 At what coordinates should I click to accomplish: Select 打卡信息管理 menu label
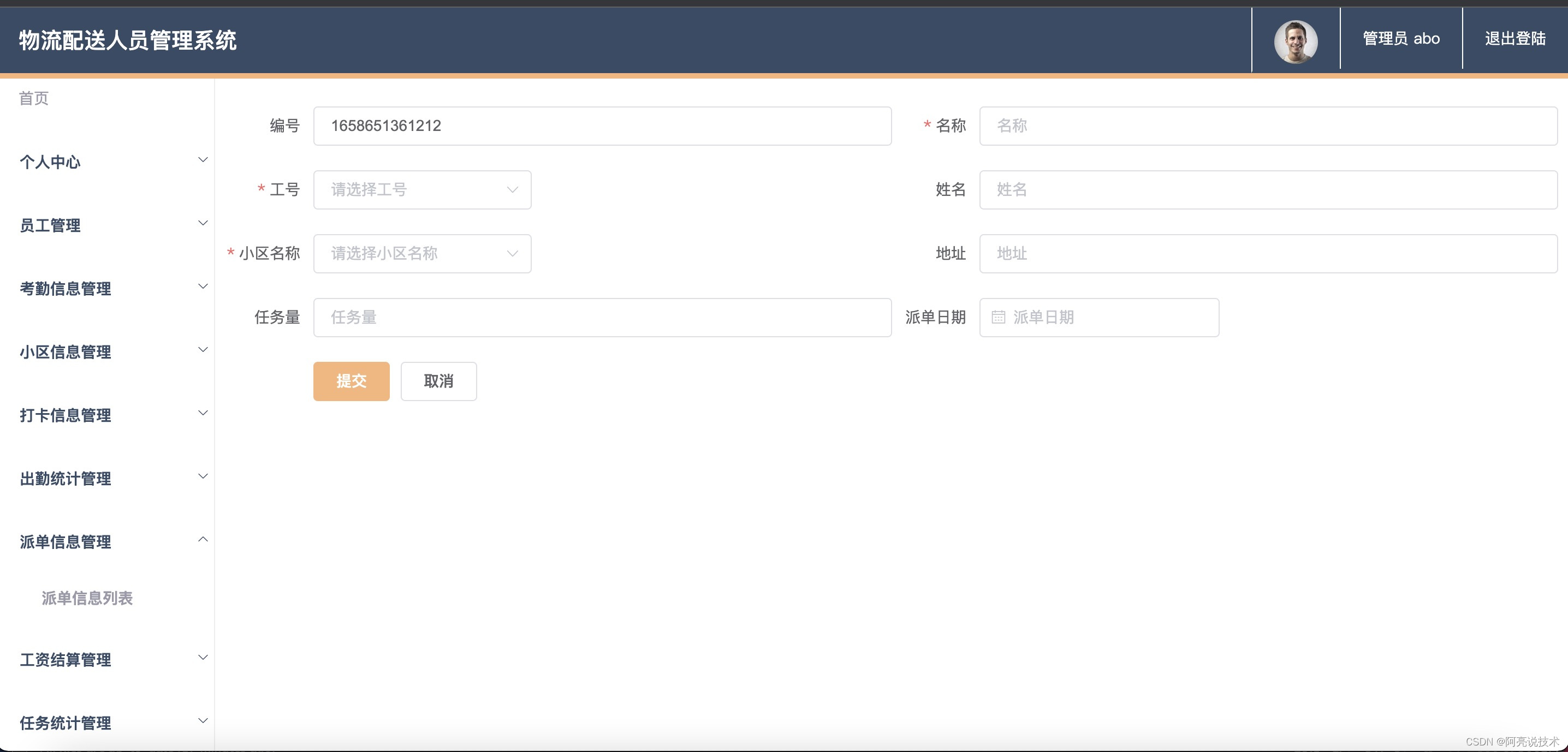tap(65, 415)
